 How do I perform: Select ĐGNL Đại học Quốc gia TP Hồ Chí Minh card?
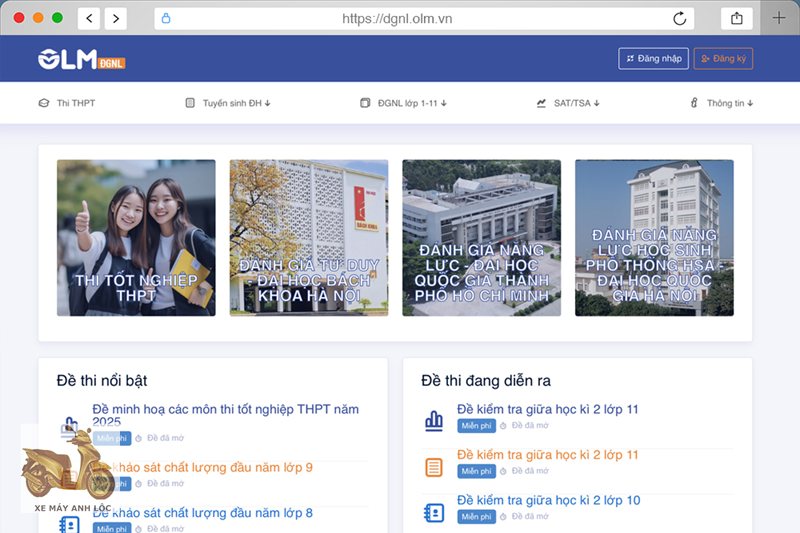[x=482, y=238]
